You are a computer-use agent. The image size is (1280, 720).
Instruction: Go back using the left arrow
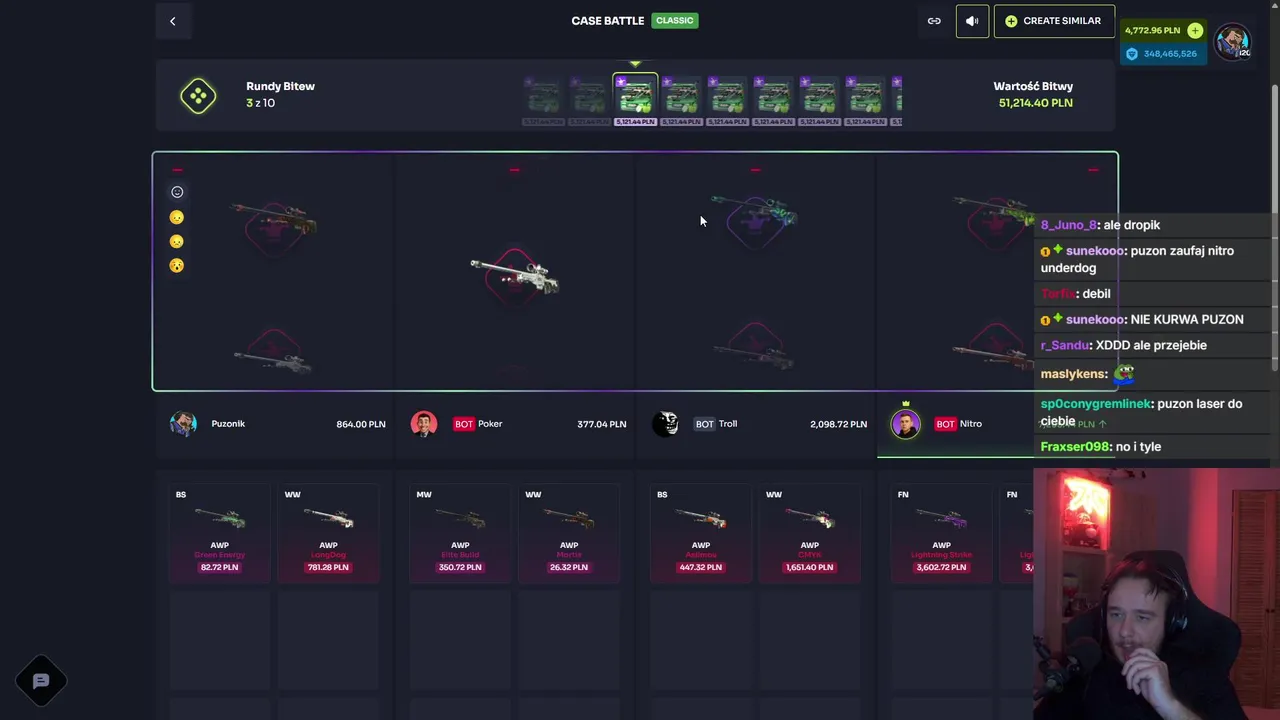pyautogui.click(x=172, y=21)
